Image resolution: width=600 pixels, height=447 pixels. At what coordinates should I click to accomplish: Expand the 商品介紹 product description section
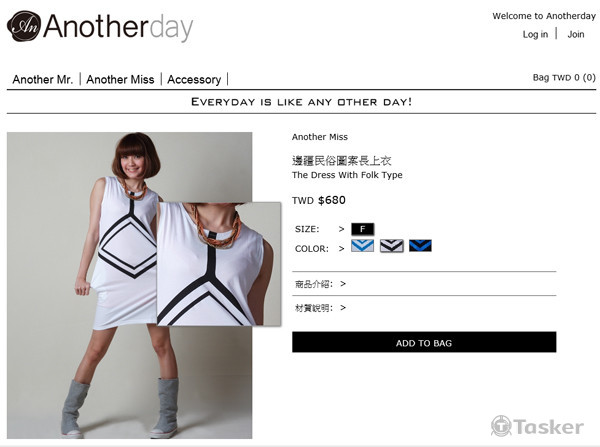coord(320,284)
